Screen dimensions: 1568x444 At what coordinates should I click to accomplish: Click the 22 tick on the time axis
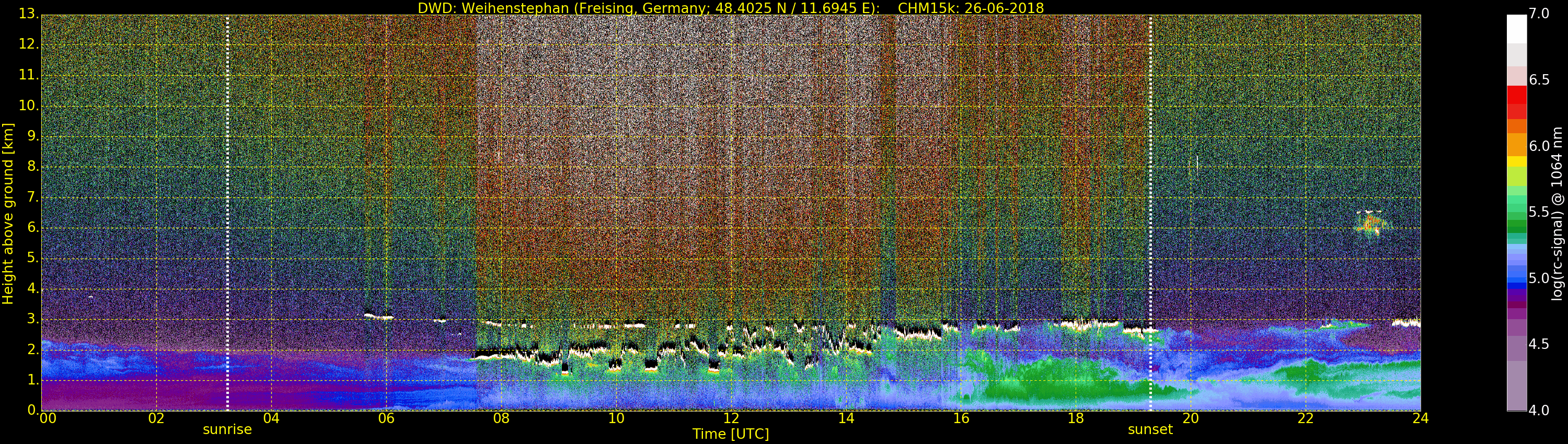point(1306,418)
